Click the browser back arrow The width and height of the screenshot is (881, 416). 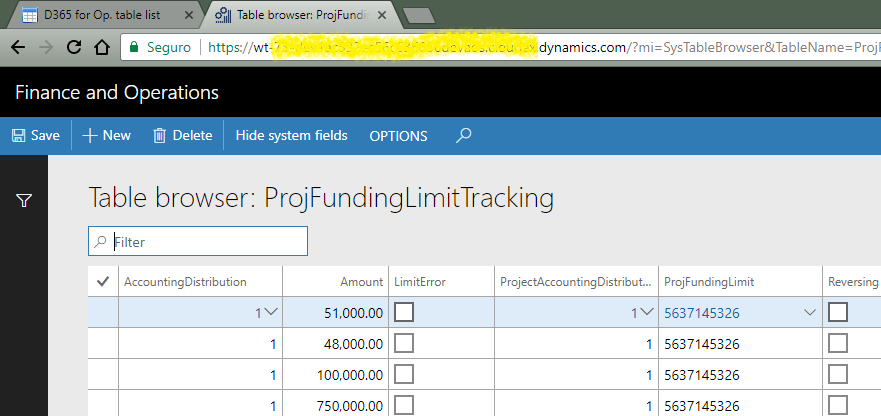pos(18,47)
